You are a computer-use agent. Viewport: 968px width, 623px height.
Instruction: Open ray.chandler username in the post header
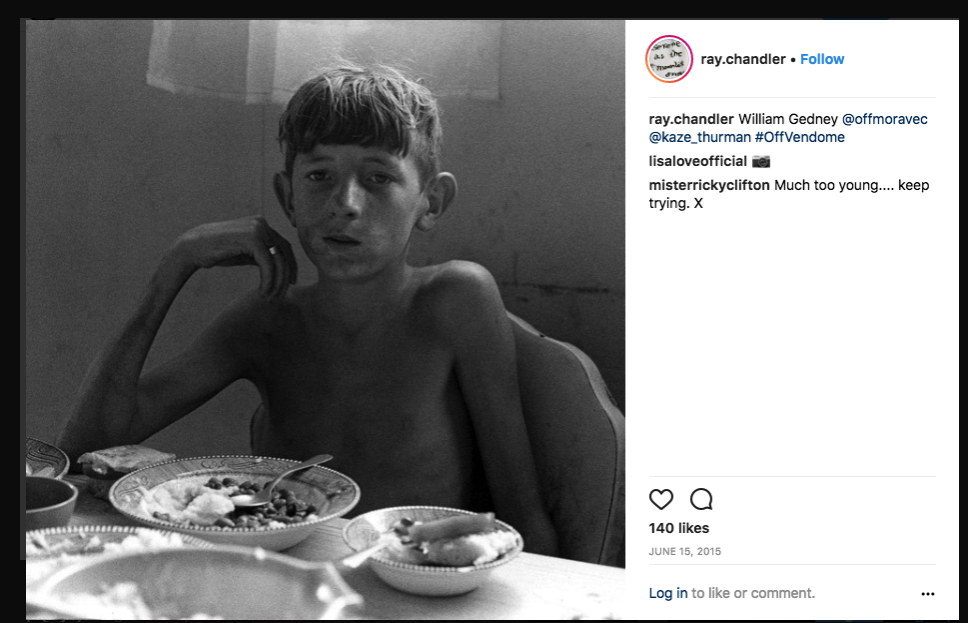pos(743,59)
